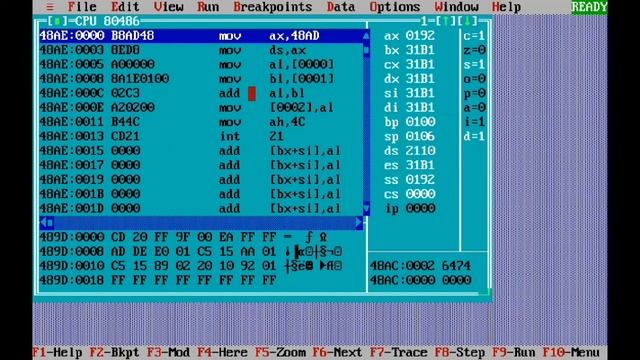
Task: Select the ax register value 0192
Action: [x=420, y=36]
